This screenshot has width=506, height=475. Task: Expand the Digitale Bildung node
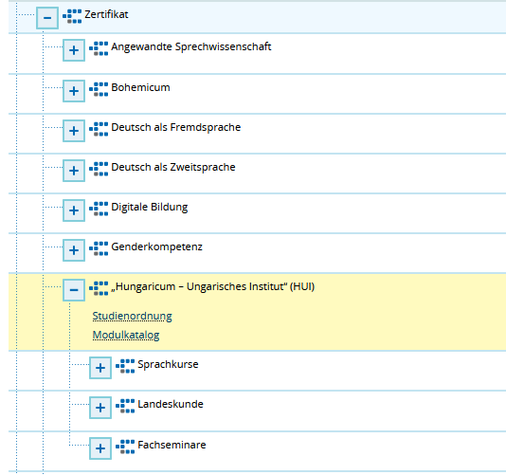pyautogui.click(x=74, y=210)
